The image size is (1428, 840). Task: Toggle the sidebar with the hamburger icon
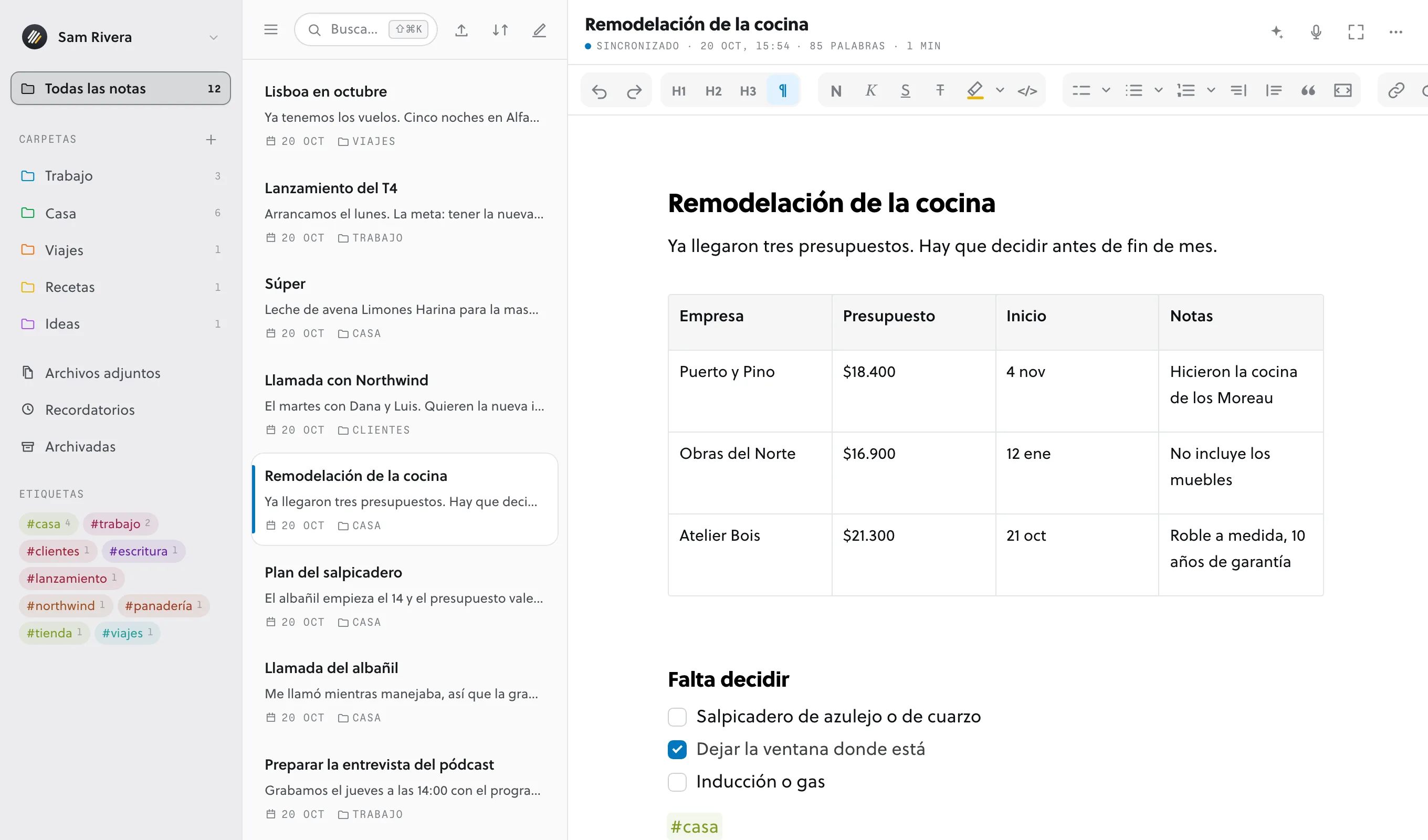tap(271, 29)
